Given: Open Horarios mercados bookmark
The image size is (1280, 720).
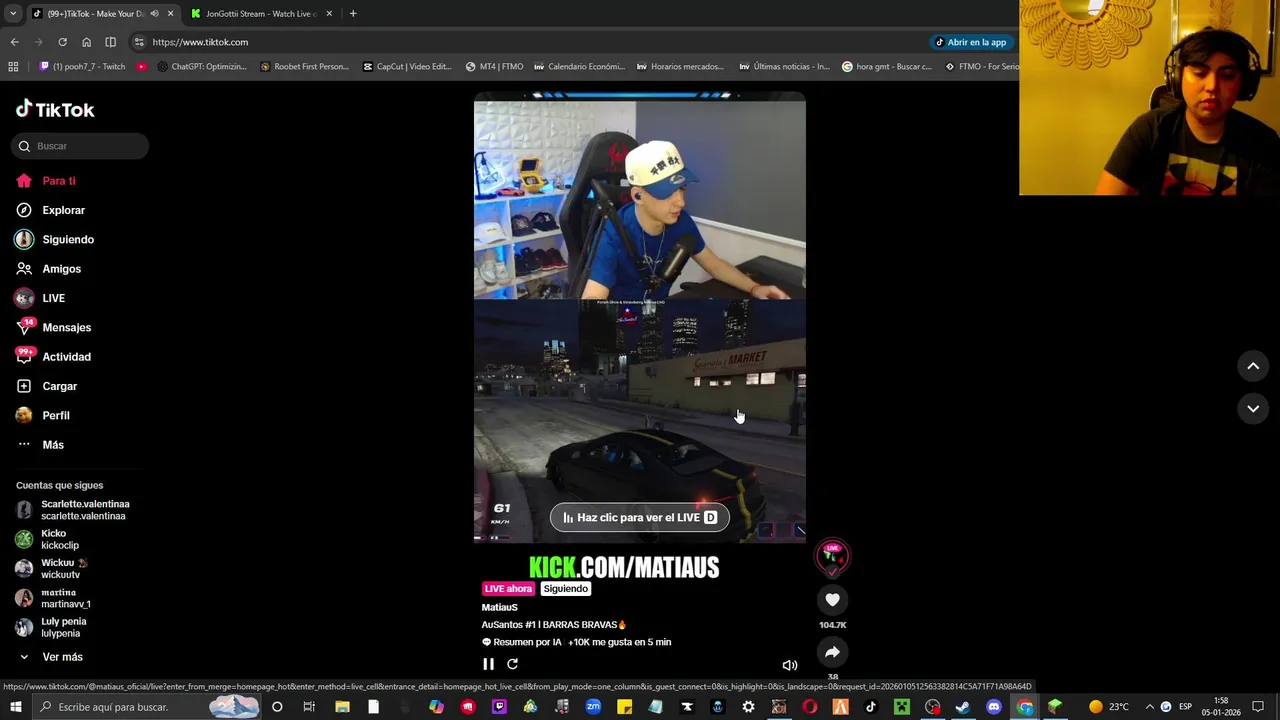Looking at the screenshot, I should coord(680,67).
